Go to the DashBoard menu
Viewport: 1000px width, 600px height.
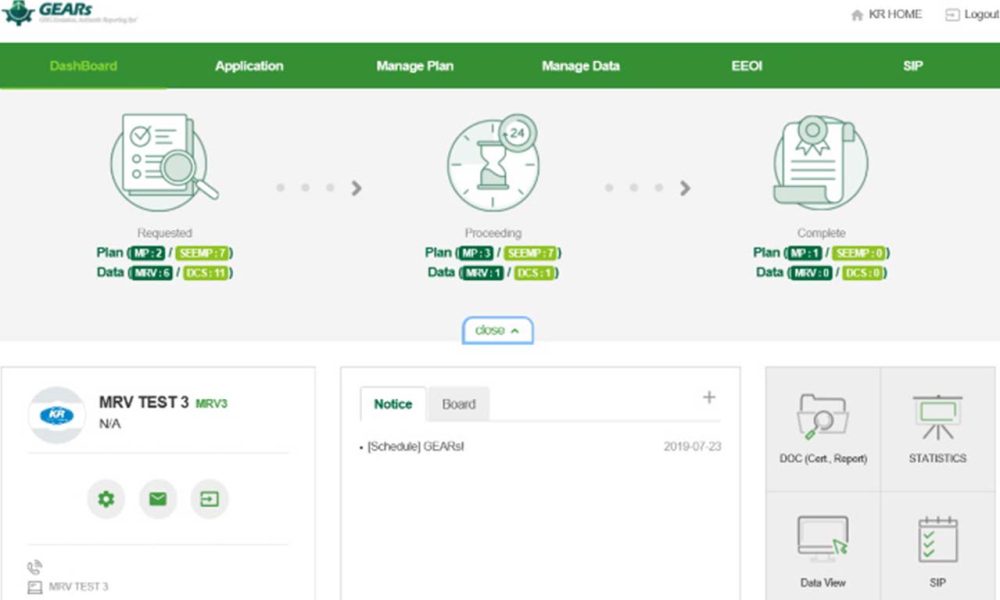84,66
